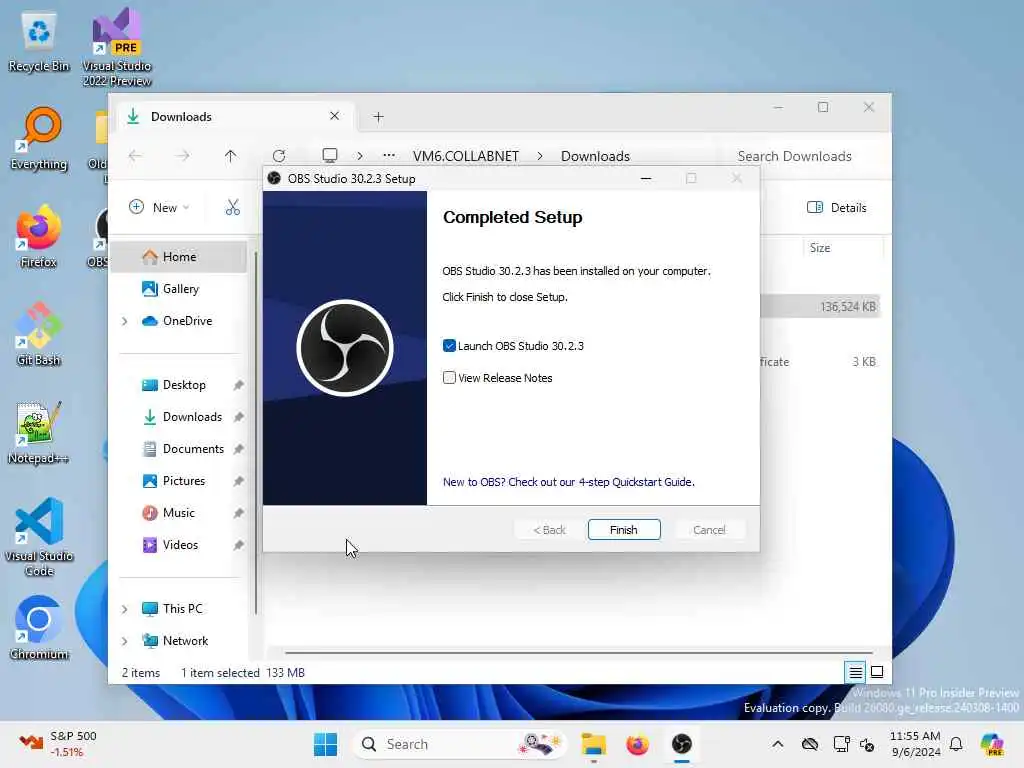Launch Firefox from the desktop
The height and width of the screenshot is (768, 1024).
39,236
